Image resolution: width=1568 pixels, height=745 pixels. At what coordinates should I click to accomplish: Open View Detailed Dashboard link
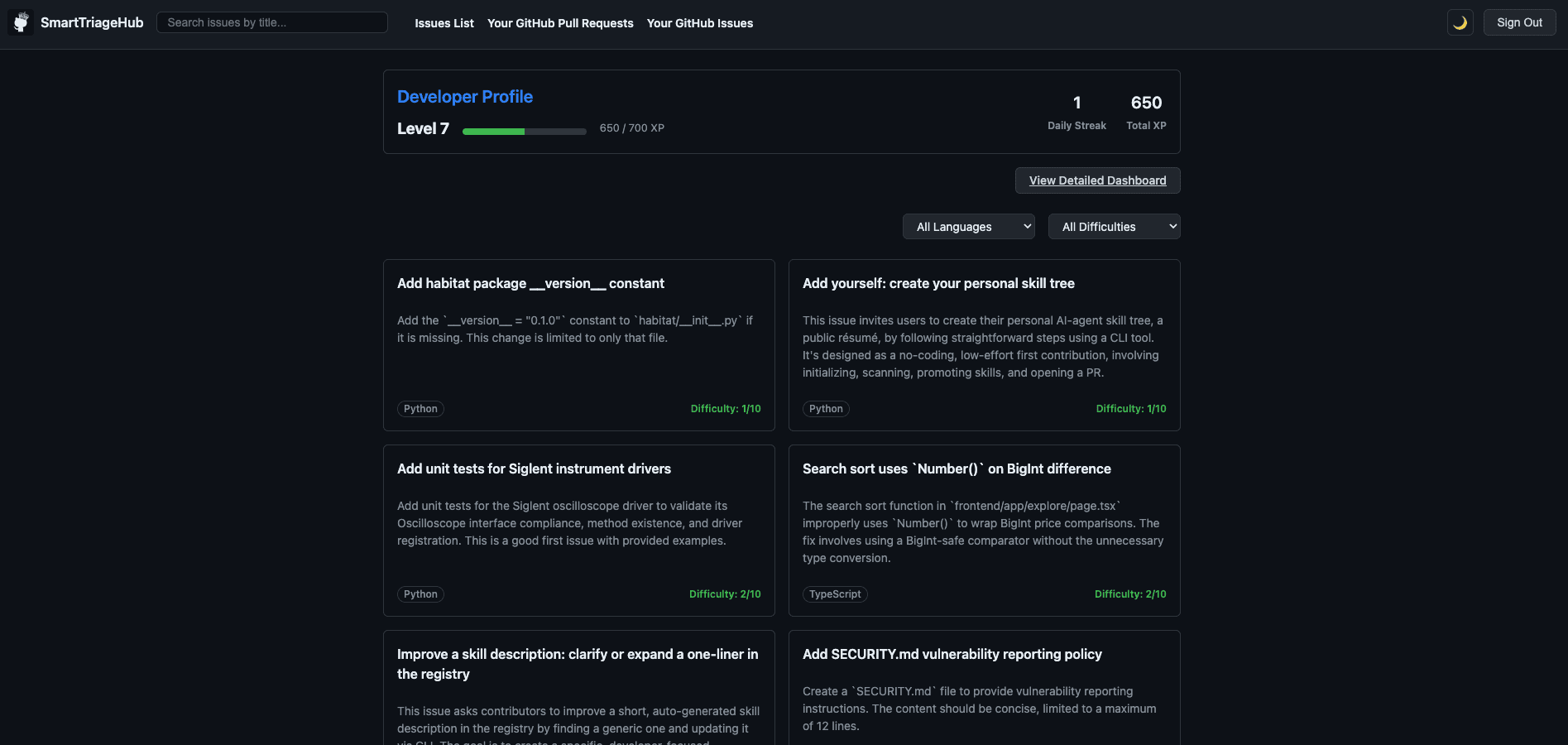tap(1097, 180)
